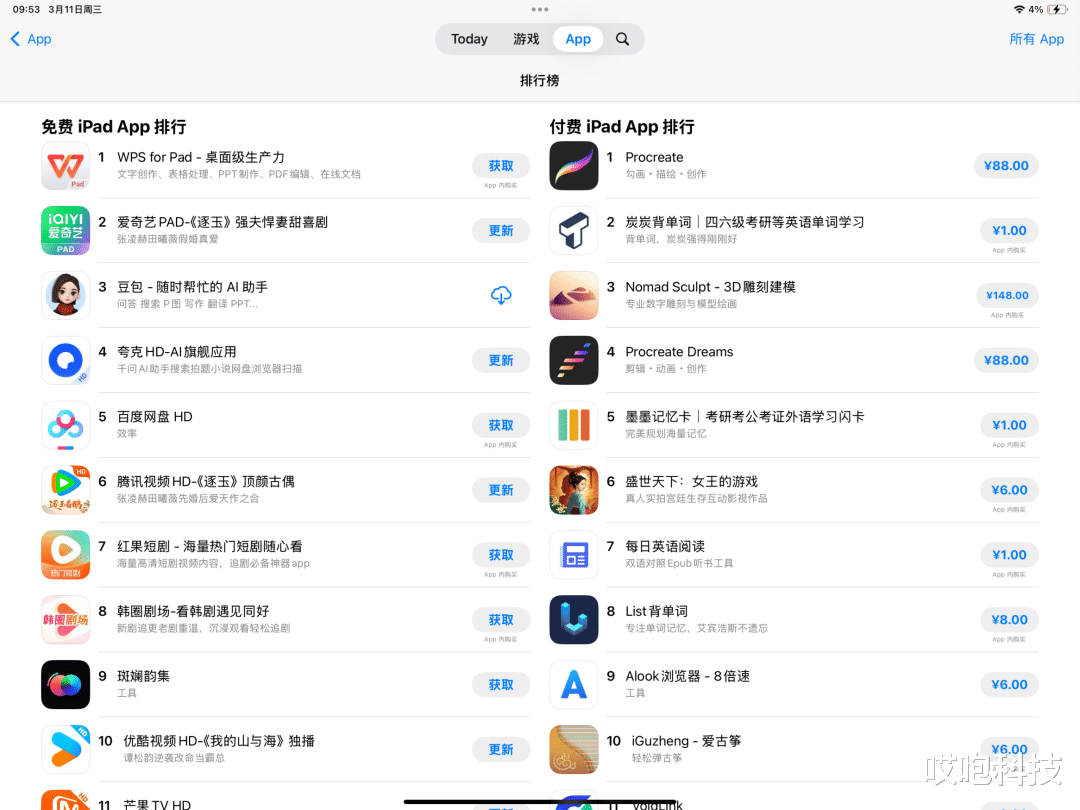
Task: Open the 炭炭背单词 app icon
Action: 574,231
